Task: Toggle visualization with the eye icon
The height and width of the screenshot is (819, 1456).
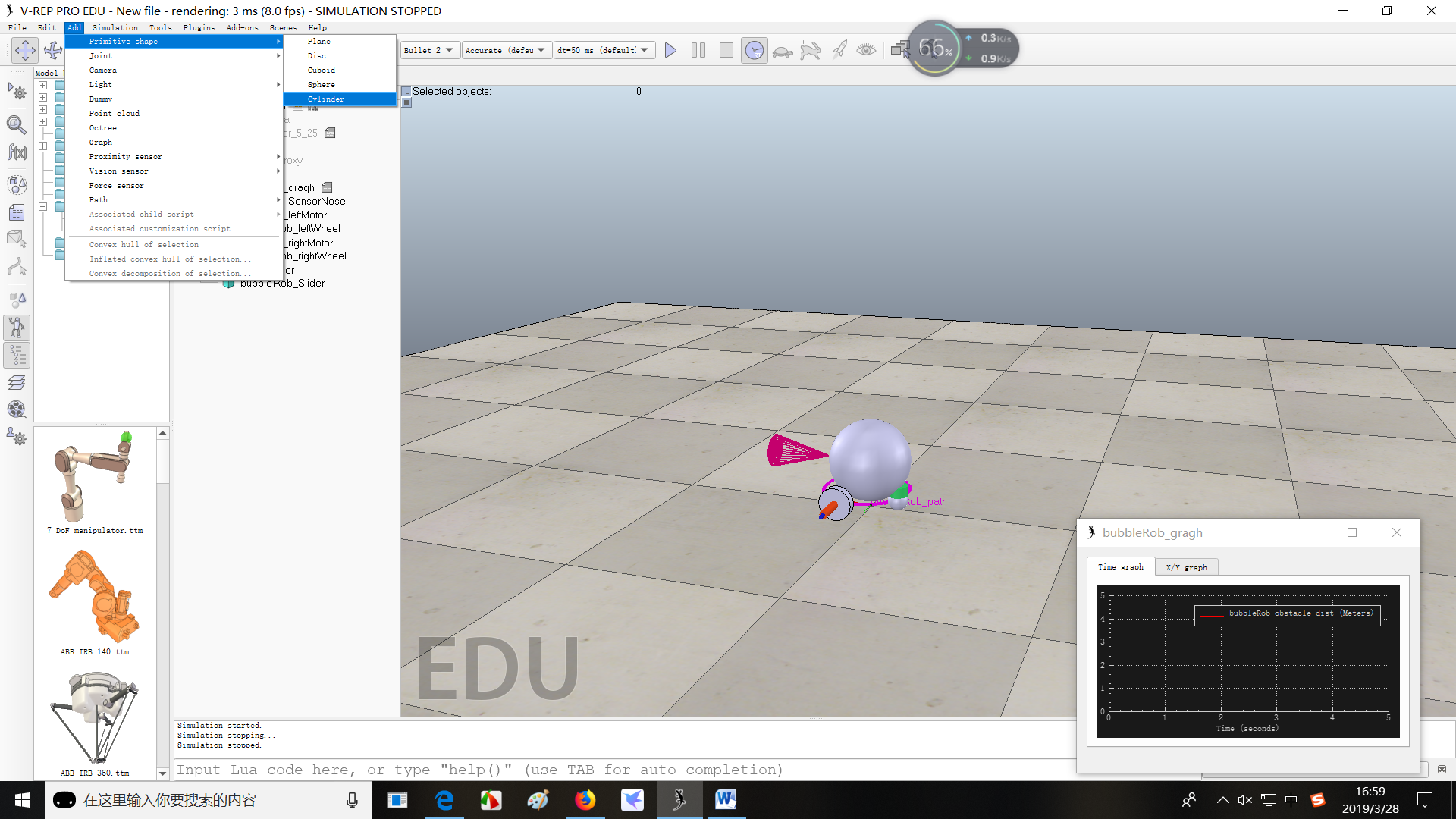Action: [866, 50]
